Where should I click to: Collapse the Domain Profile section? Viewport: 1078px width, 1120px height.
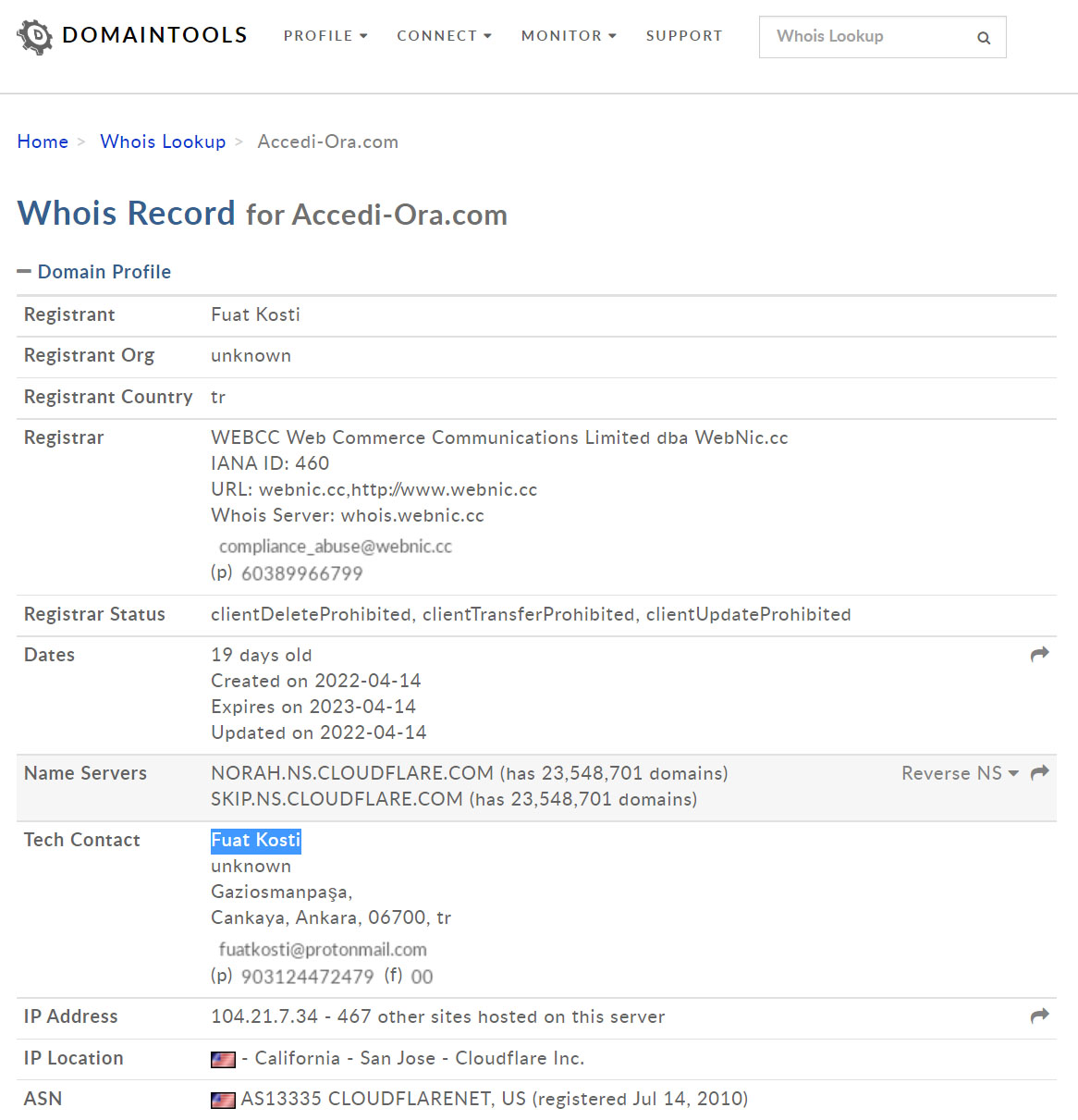[94, 272]
